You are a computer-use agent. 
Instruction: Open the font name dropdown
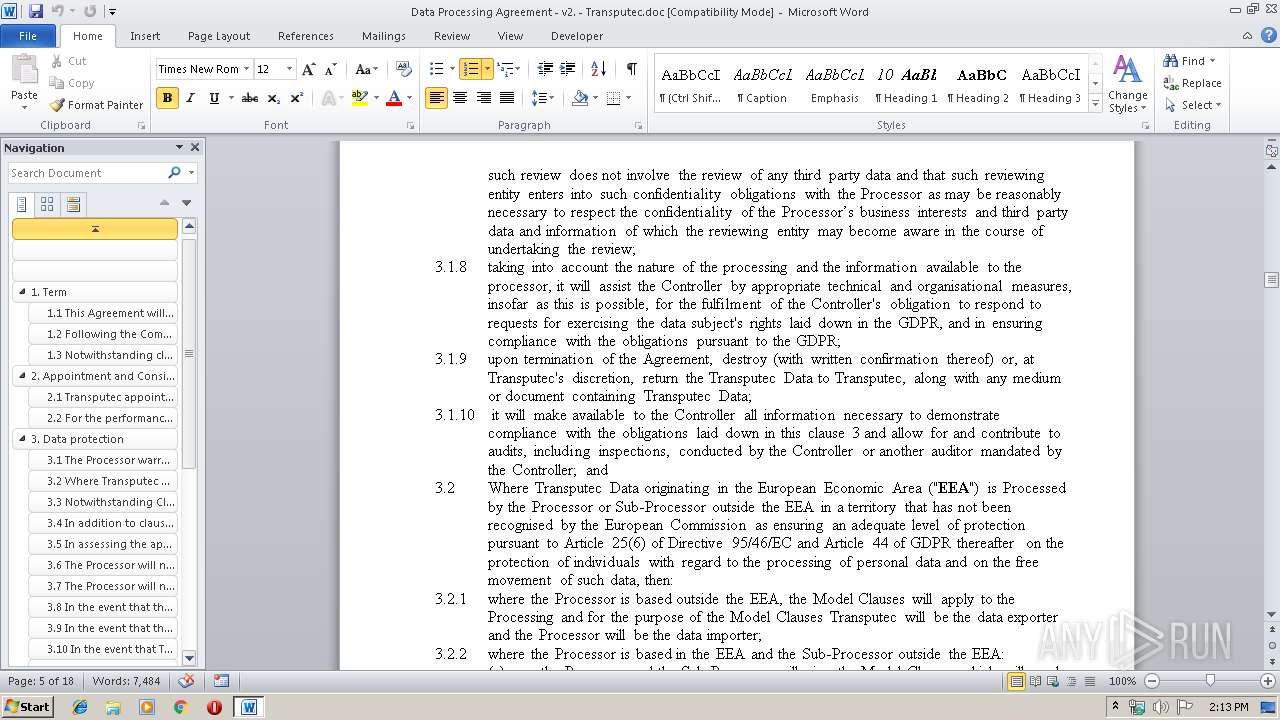[x=246, y=69]
